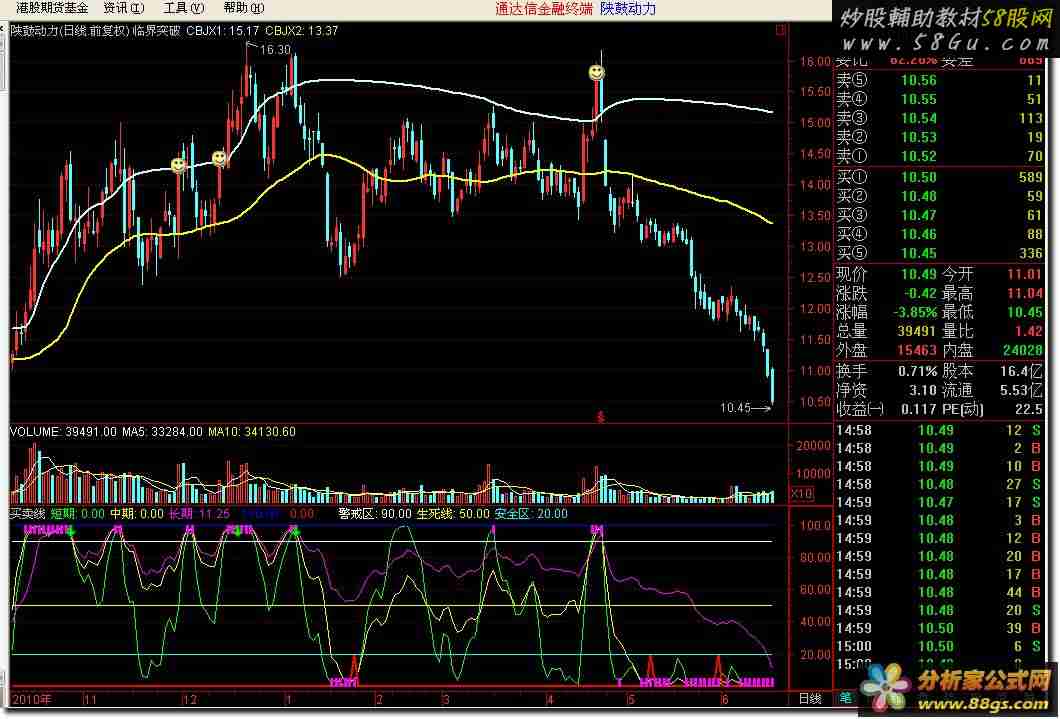Click the 临界突破 indicator name
The width and height of the screenshot is (1060, 719).
tap(157, 30)
